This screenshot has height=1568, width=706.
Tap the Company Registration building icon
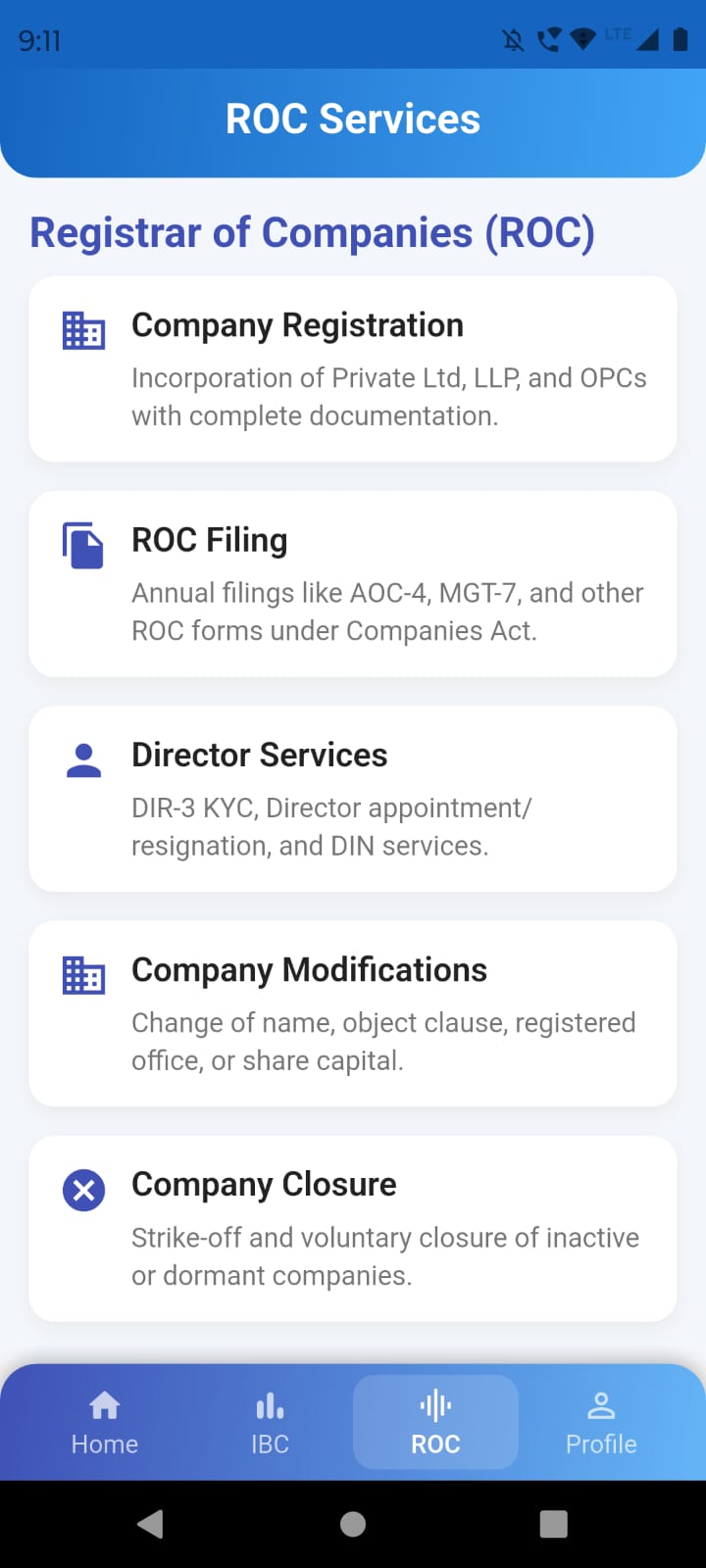(83, 330)
